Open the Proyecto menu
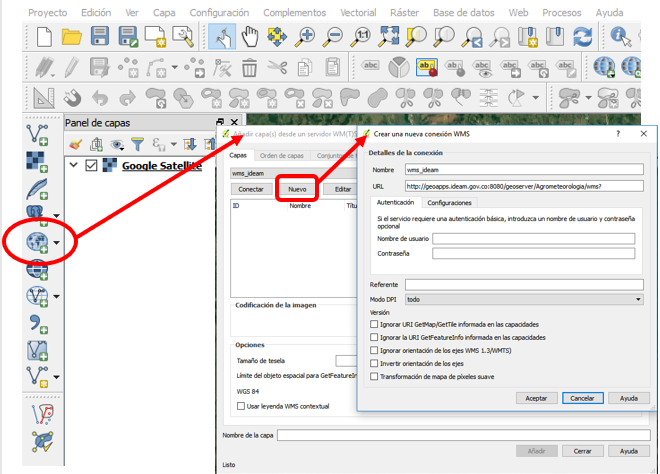 click(x=48, y=13)
